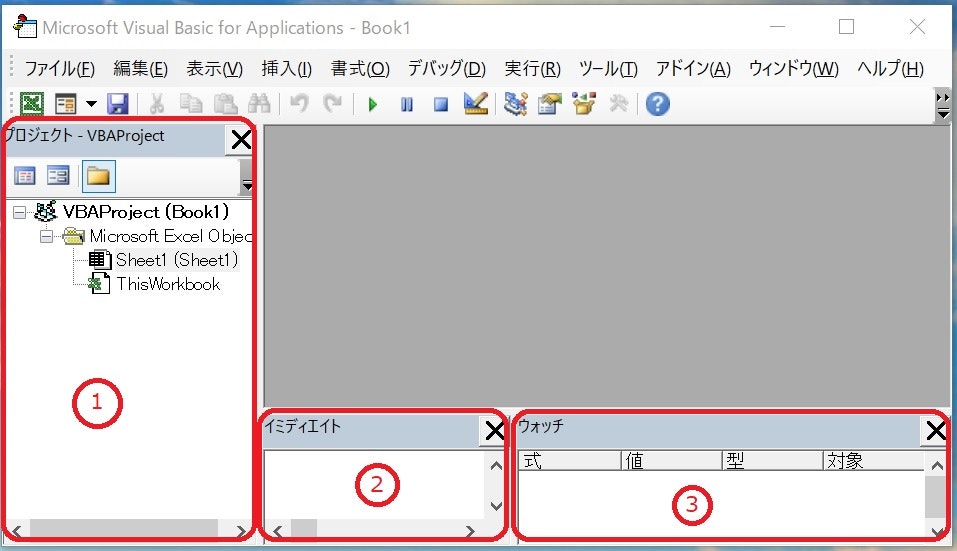Open Visual Basic Help question icon

coord(657,104)
